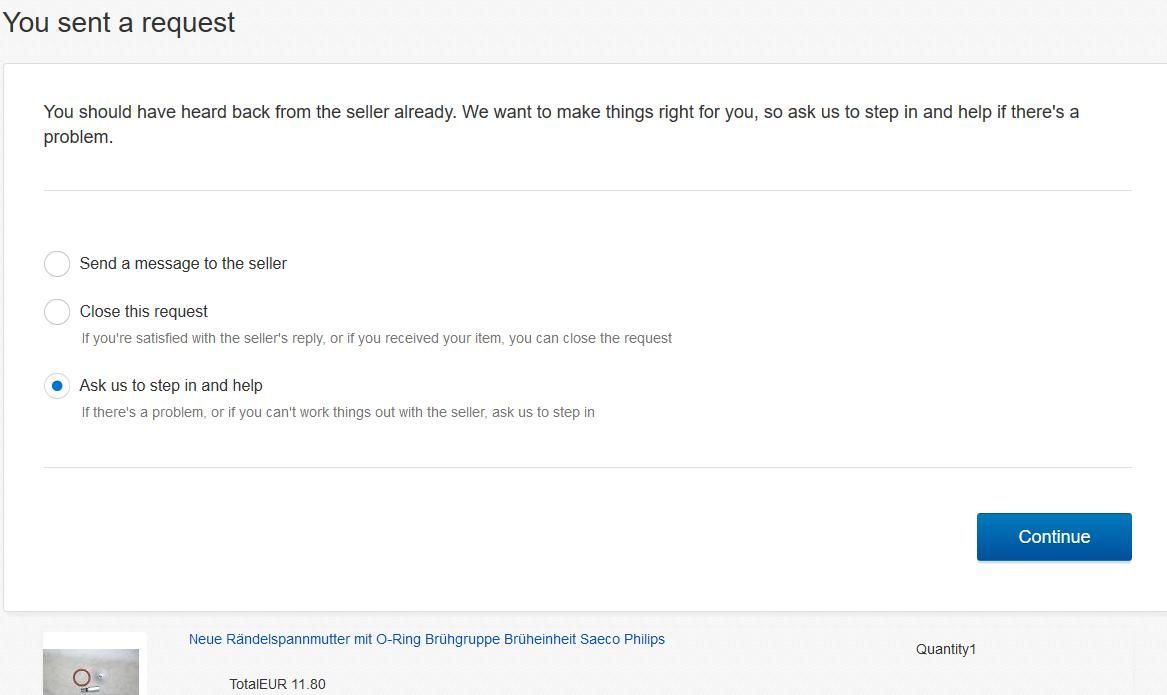Screen dimensions: 1167x695
Task: Click the product thumbnail image
Action: point(91,671)
